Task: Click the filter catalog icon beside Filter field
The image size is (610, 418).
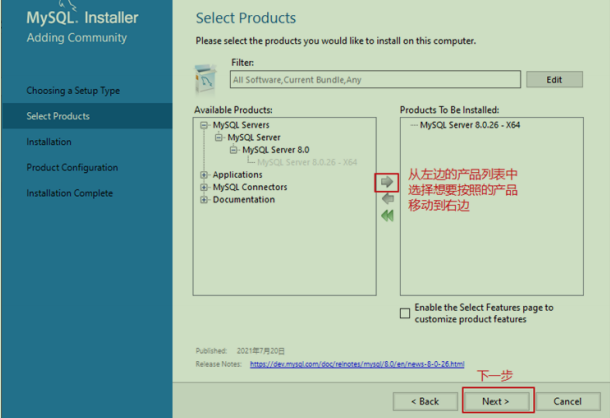Action: 205,79
